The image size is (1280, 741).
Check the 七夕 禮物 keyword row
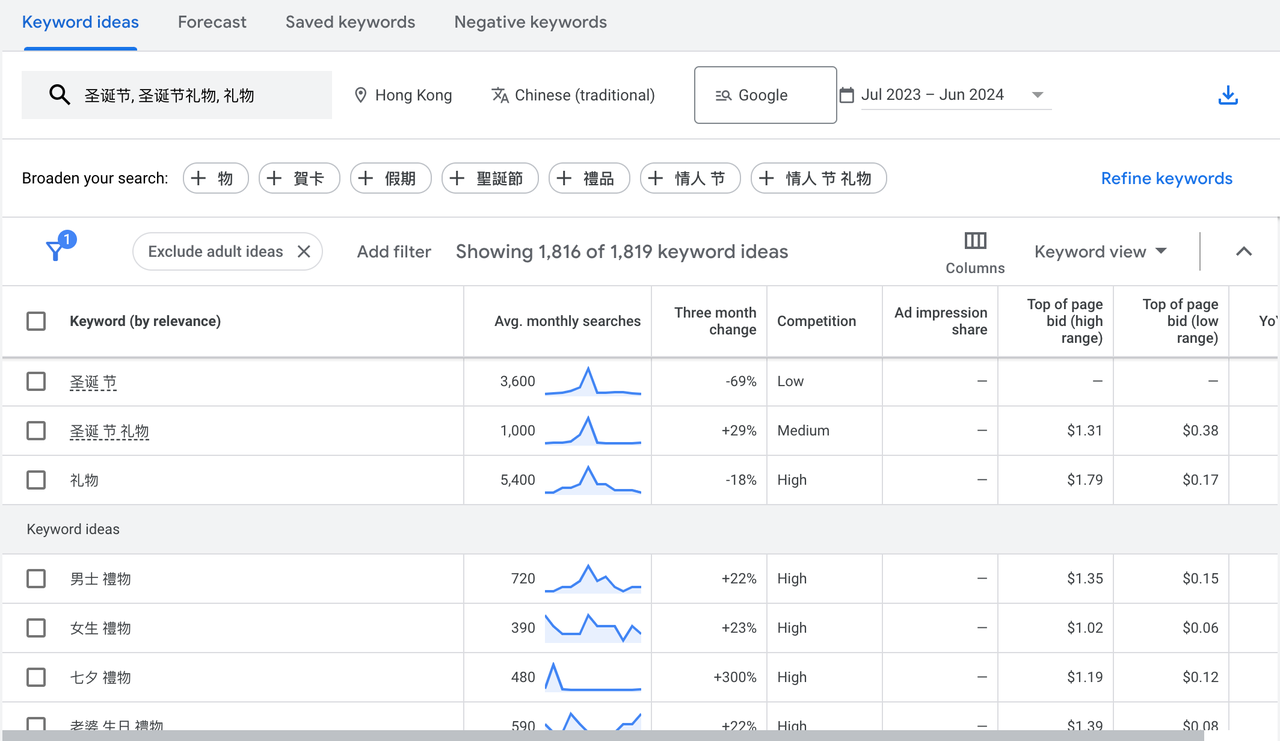tap(36, 677)
